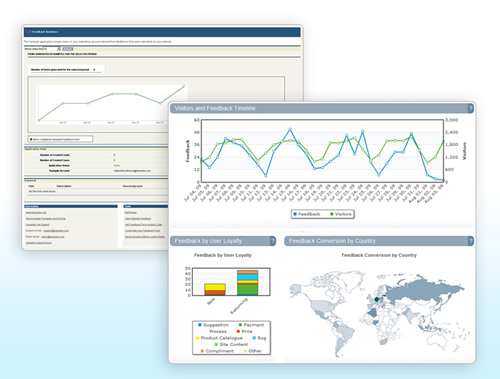Open the View website Feedback link

(x=138, y=219)
